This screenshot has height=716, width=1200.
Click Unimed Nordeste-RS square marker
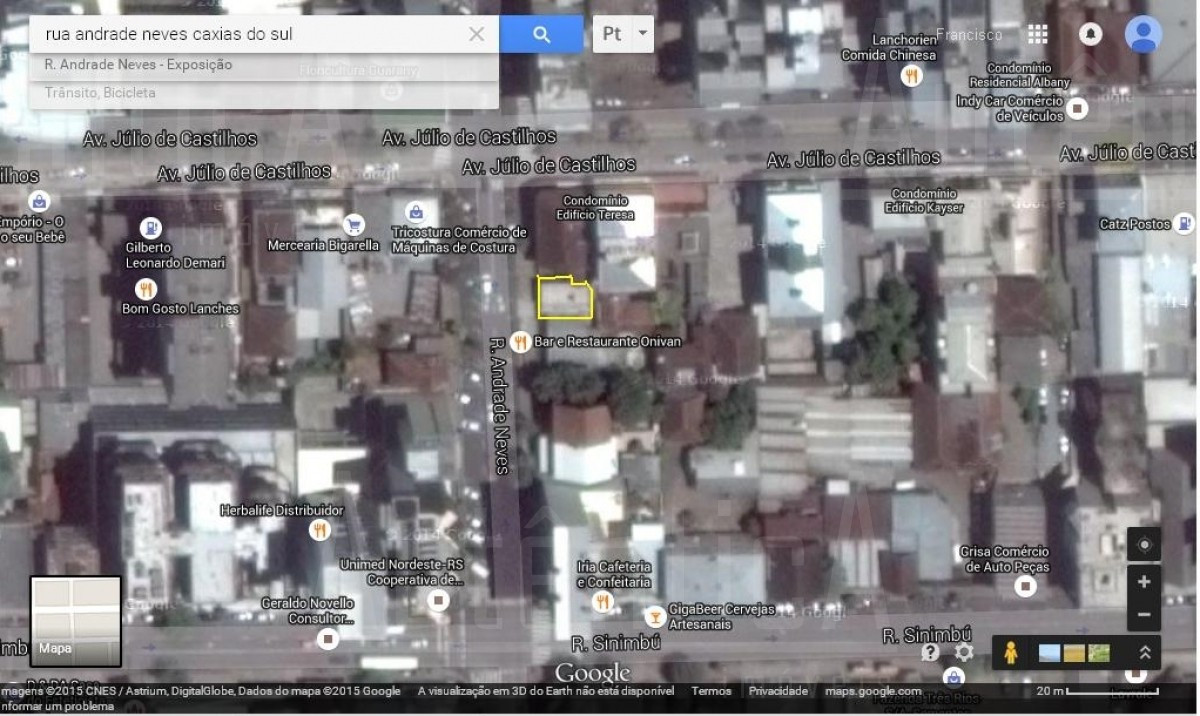(x=438, y=601)
